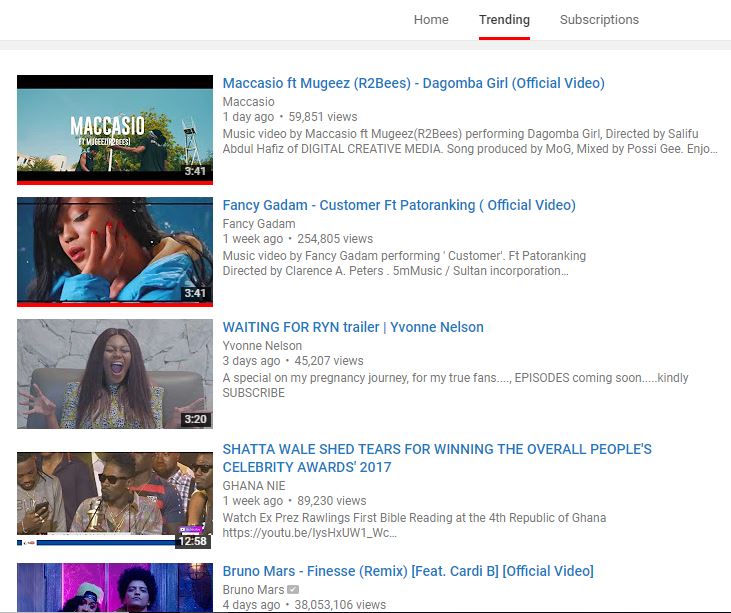This screenshot has height=613, width=731.
Task: Click the youtu.be link in Shatta Wale description
Action: coord(310,533)
